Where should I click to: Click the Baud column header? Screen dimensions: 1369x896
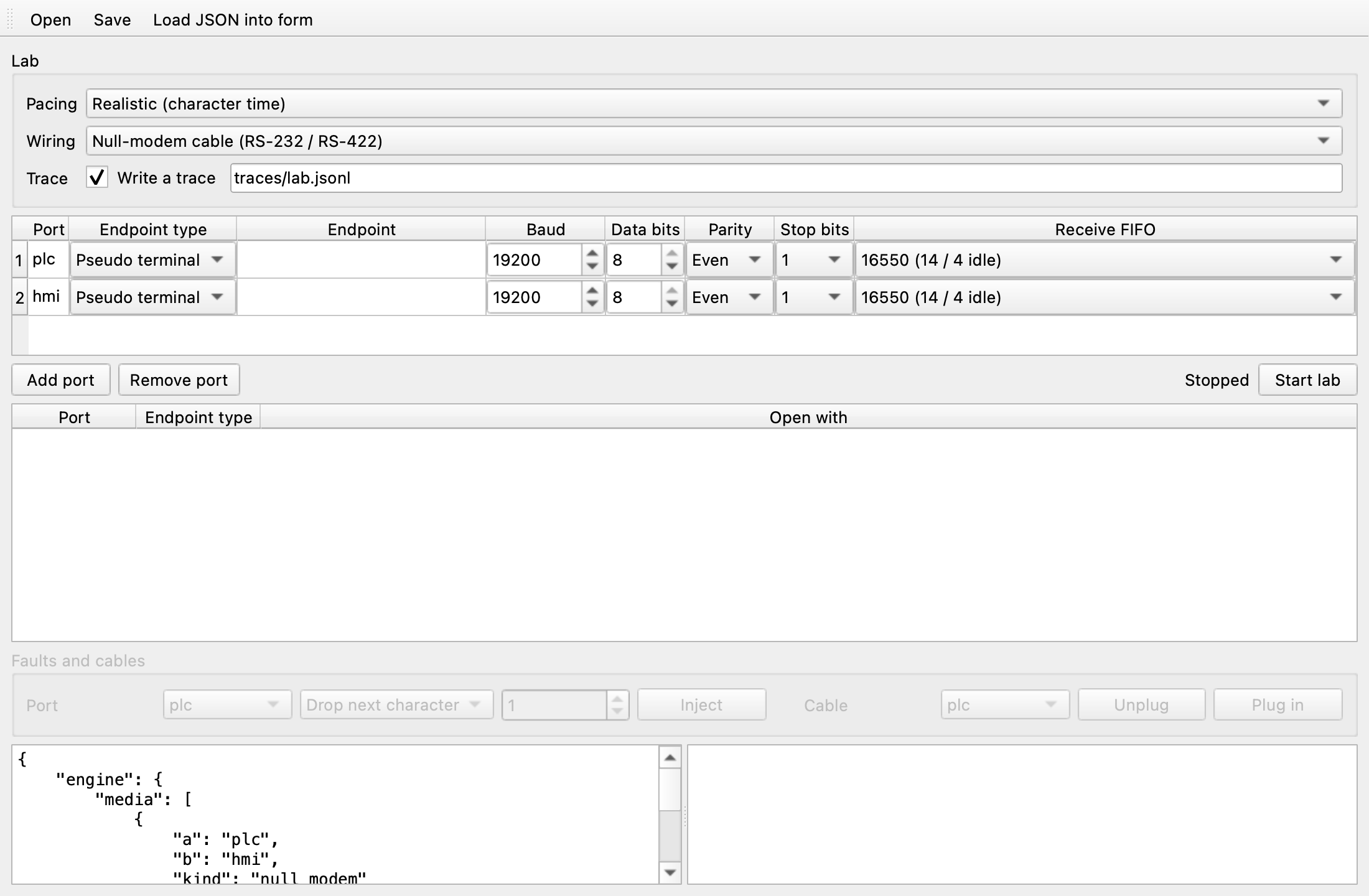(x=545, y=229)
